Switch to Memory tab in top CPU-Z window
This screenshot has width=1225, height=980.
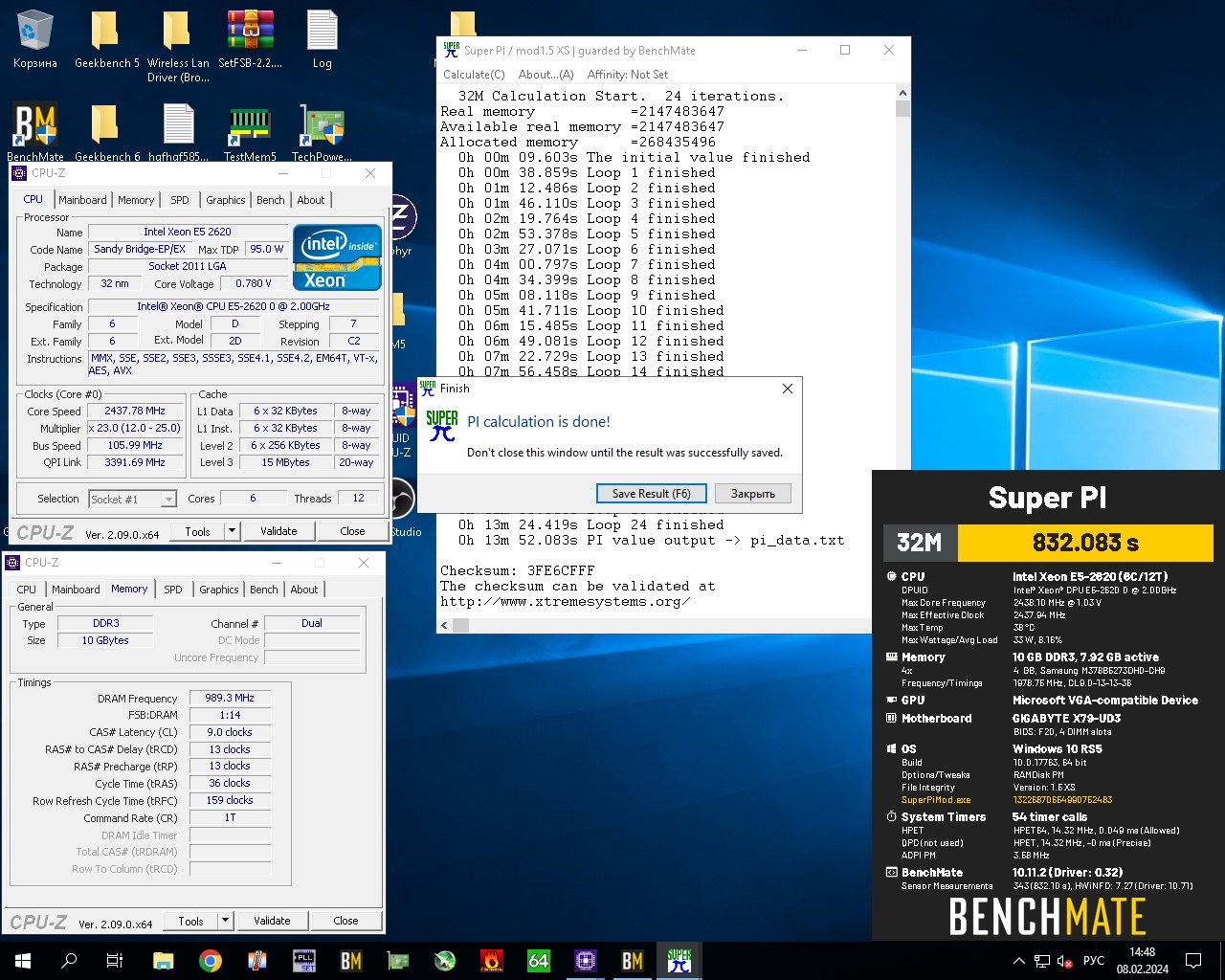pyautogui.click(x=136, y=200)
